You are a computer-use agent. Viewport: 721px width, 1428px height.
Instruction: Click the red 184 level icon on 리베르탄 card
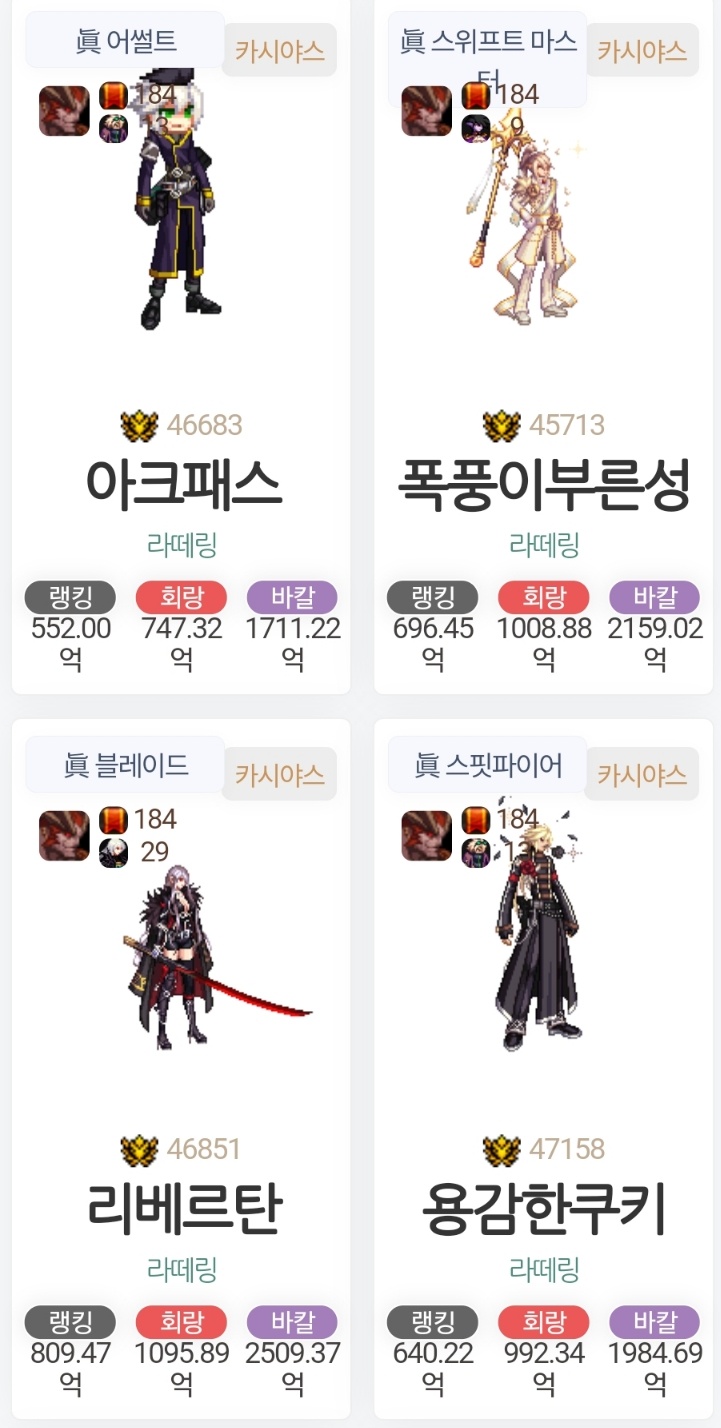click(x=114, y=821)
